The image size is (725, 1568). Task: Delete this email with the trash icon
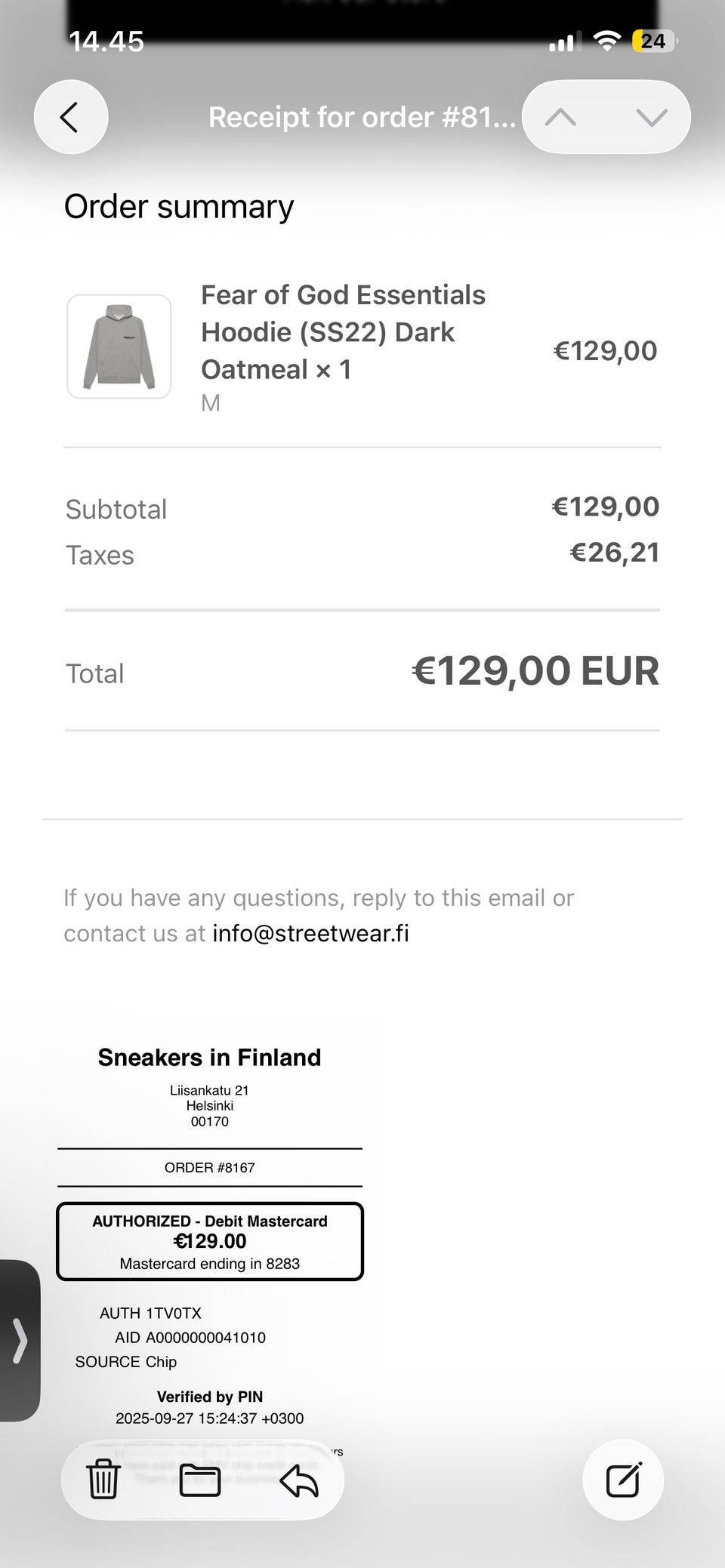pyautogui.click(x=103, y=1479)
